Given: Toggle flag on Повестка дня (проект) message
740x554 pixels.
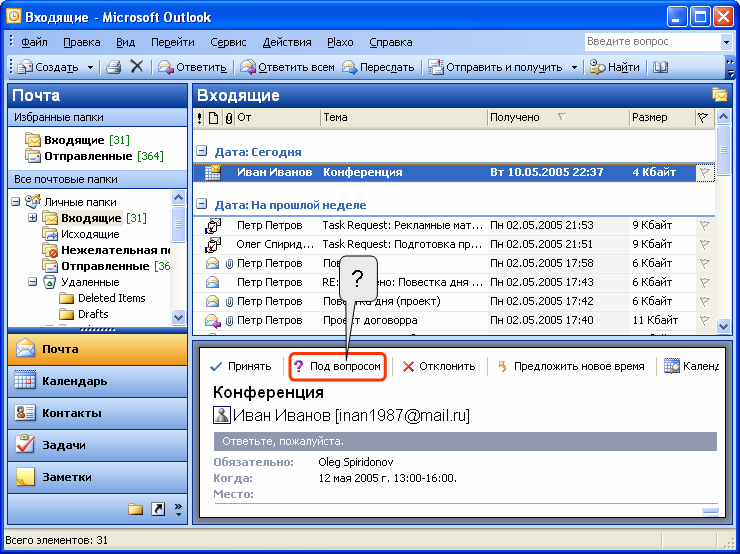Looking at the screenshot, I should [705, 301].
